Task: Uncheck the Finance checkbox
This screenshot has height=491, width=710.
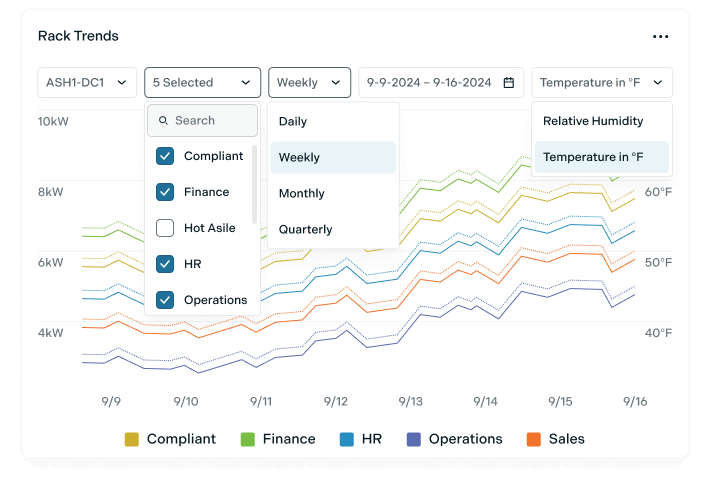Action: tap(165, 192)
